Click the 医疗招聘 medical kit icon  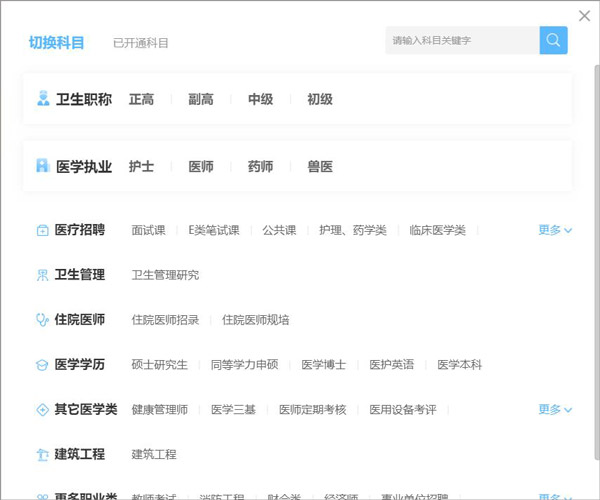point(42,230)
